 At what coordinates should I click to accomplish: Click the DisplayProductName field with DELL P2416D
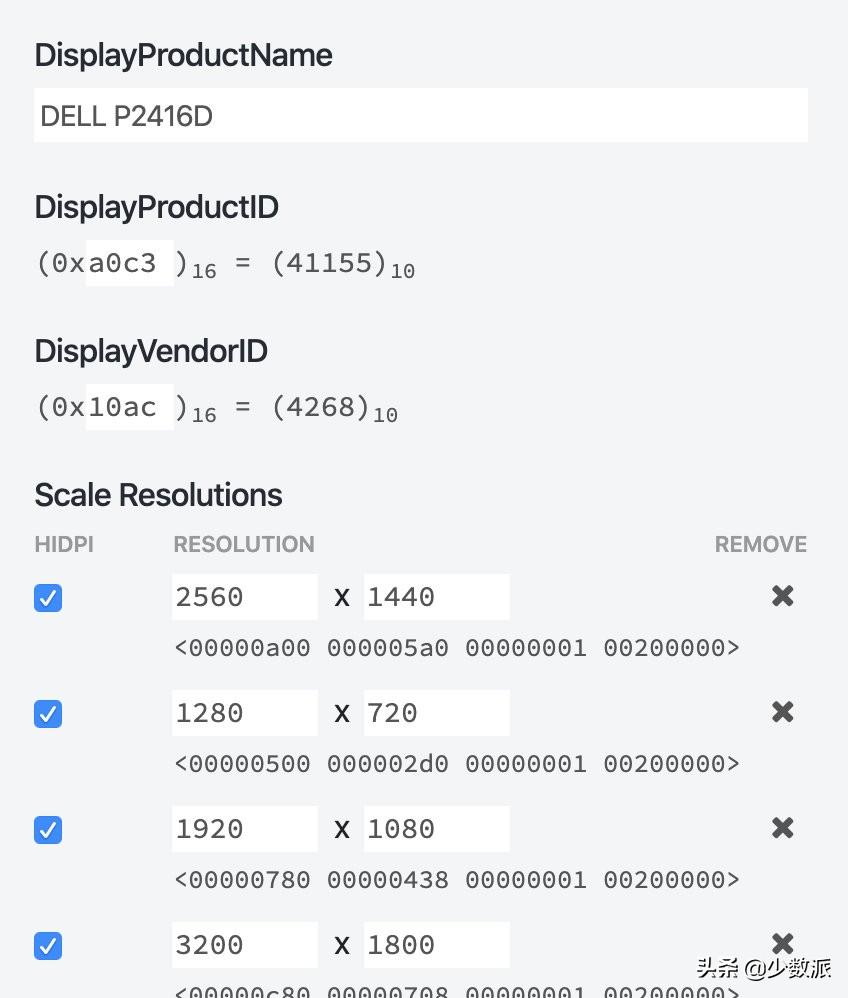(x=420, y=116)
